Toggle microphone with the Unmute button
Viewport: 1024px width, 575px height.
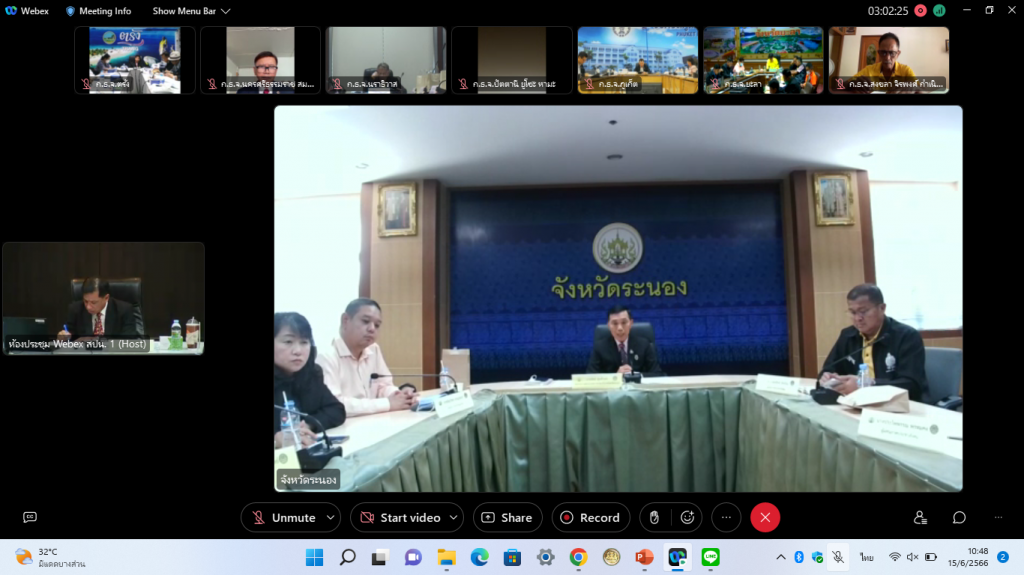(x=283, y=517)
